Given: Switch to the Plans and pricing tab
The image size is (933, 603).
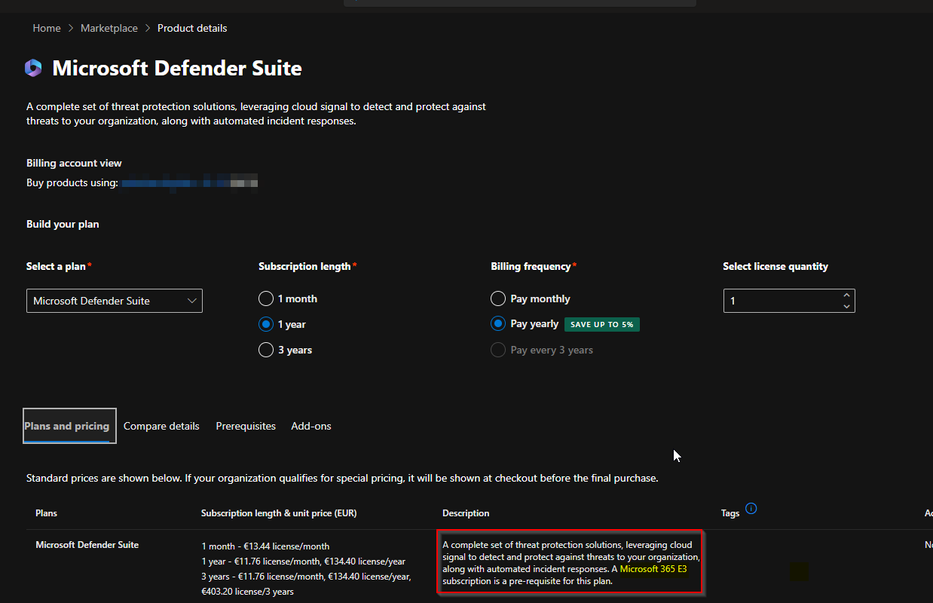Looking at the screenshot, I should pyautogui.click(x=69, y=426).
